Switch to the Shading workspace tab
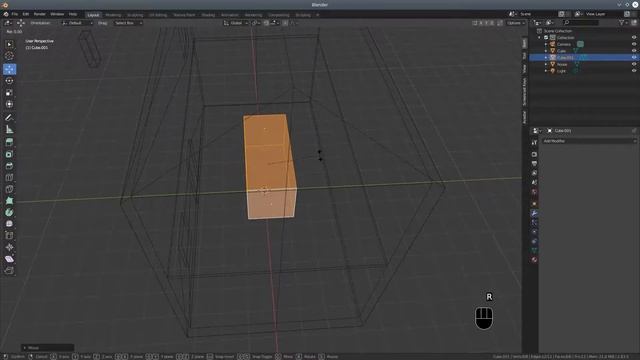Image resolution: width=640 pixels, height=360 pixels. click(208, 15)
